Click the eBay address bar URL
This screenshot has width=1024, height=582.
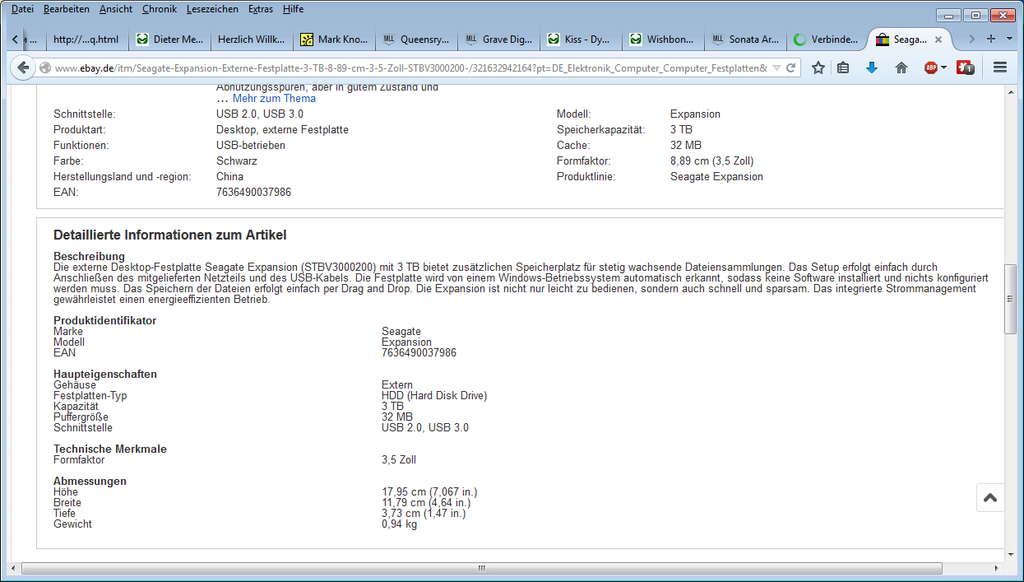[x=400, y=68]
